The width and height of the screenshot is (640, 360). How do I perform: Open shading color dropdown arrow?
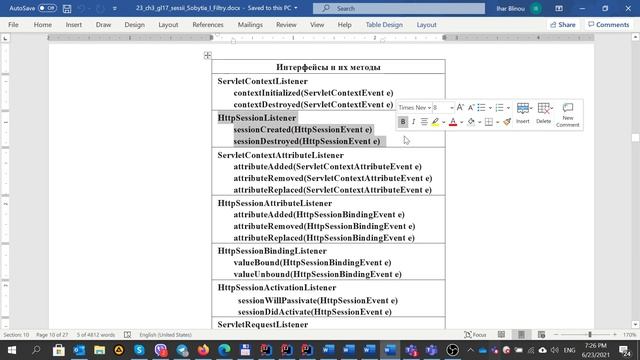[480, 122]
